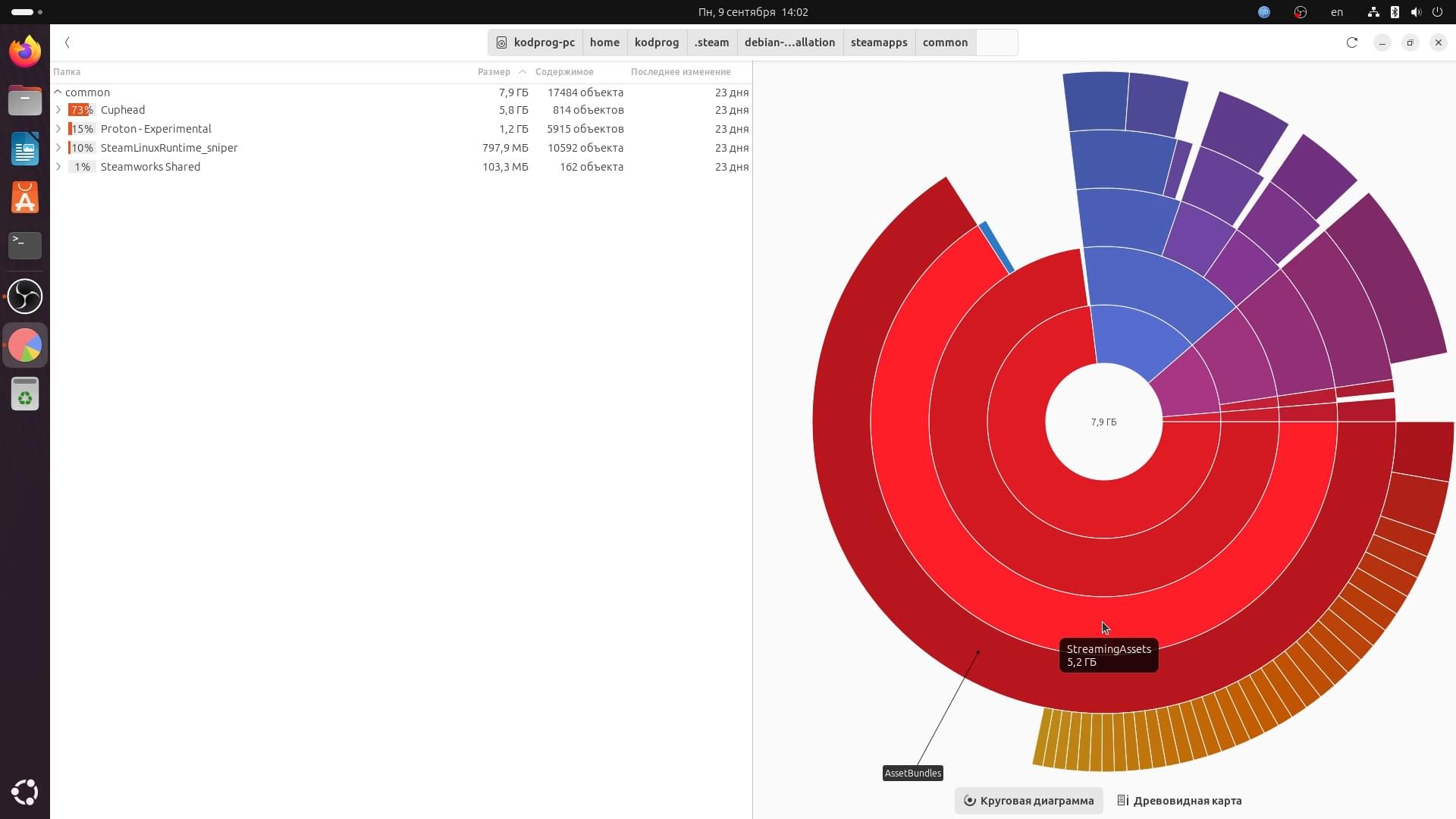Click the thin blue sliver chart segment
Viewport: 1456px width, 819px height.
(996, 247)
